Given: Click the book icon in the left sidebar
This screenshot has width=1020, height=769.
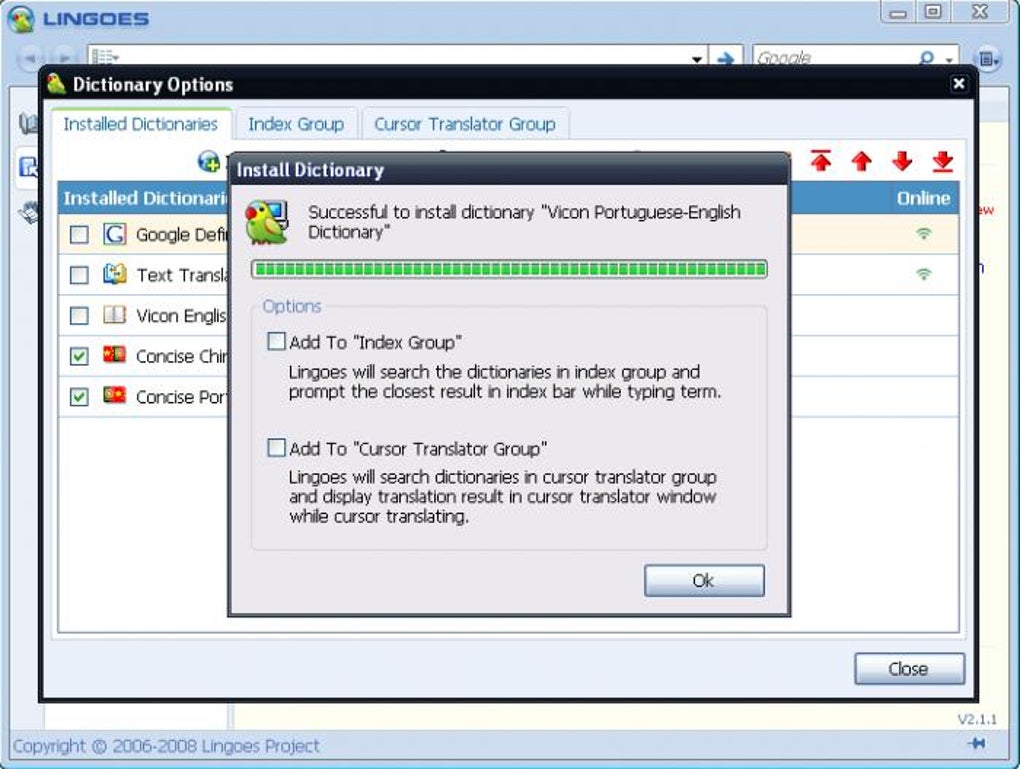Looking at the screenshot, I should 28,123.
